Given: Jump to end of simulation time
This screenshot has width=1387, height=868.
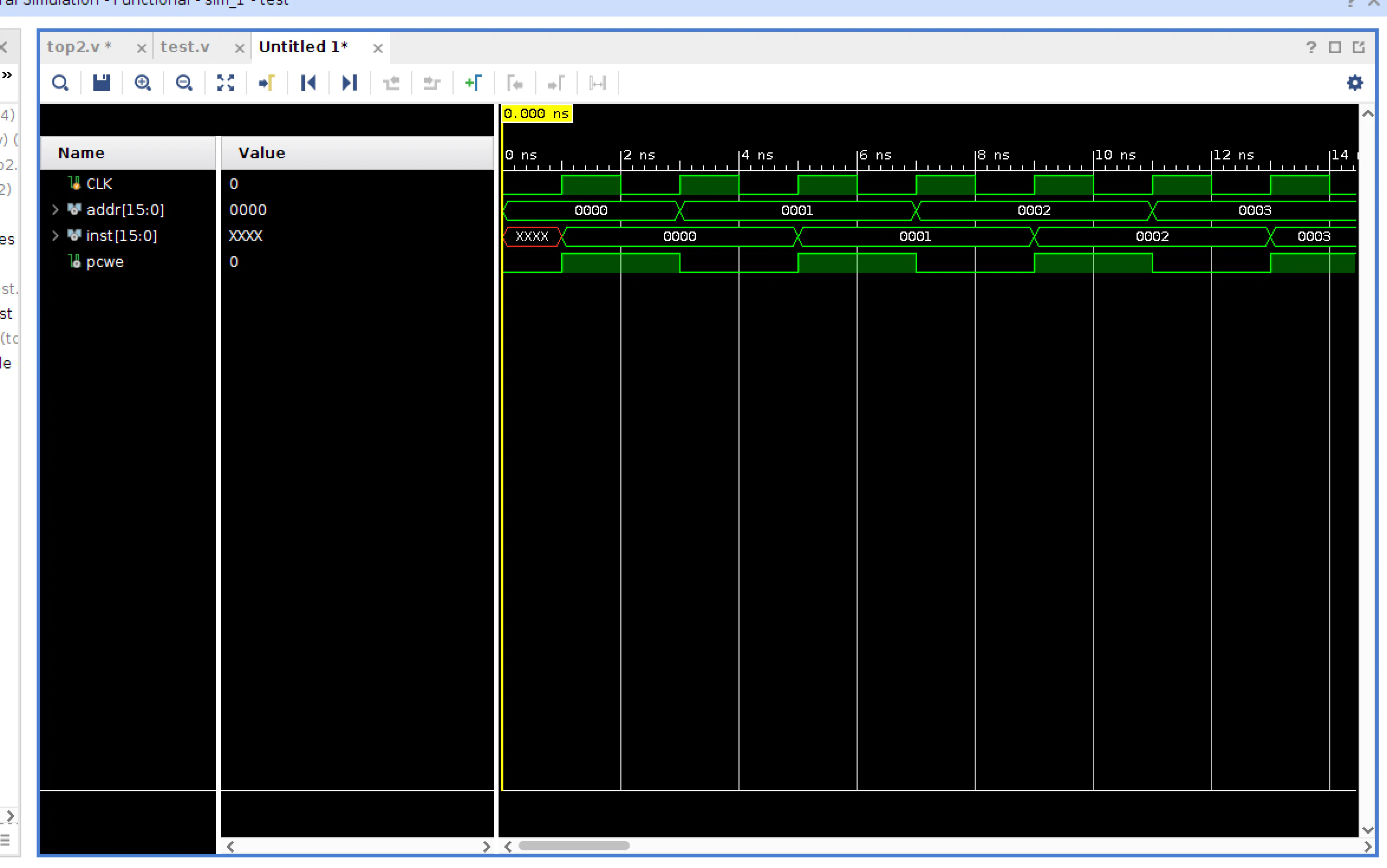Looking at the screenshot, I should coord(350,83).
